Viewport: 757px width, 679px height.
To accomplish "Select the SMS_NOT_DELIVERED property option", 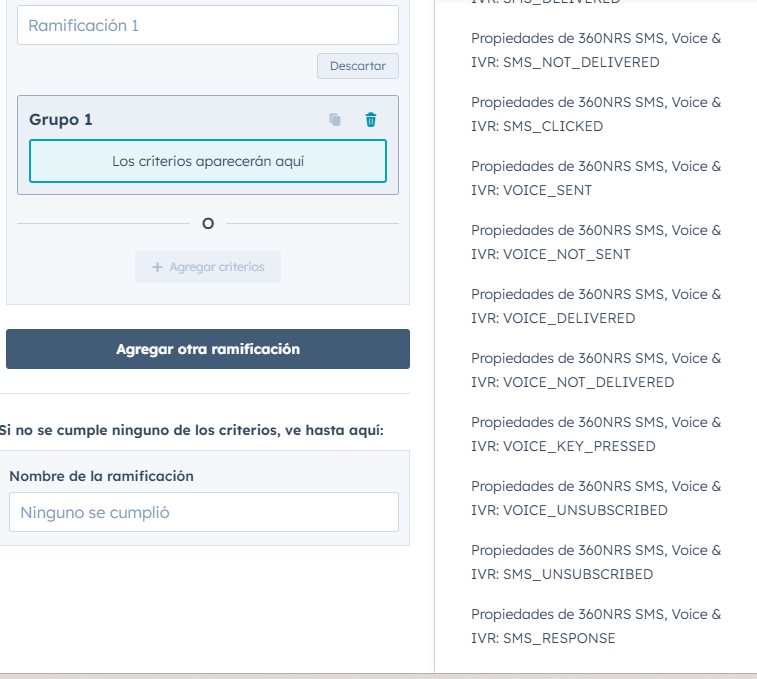I will tap(596, 51).
